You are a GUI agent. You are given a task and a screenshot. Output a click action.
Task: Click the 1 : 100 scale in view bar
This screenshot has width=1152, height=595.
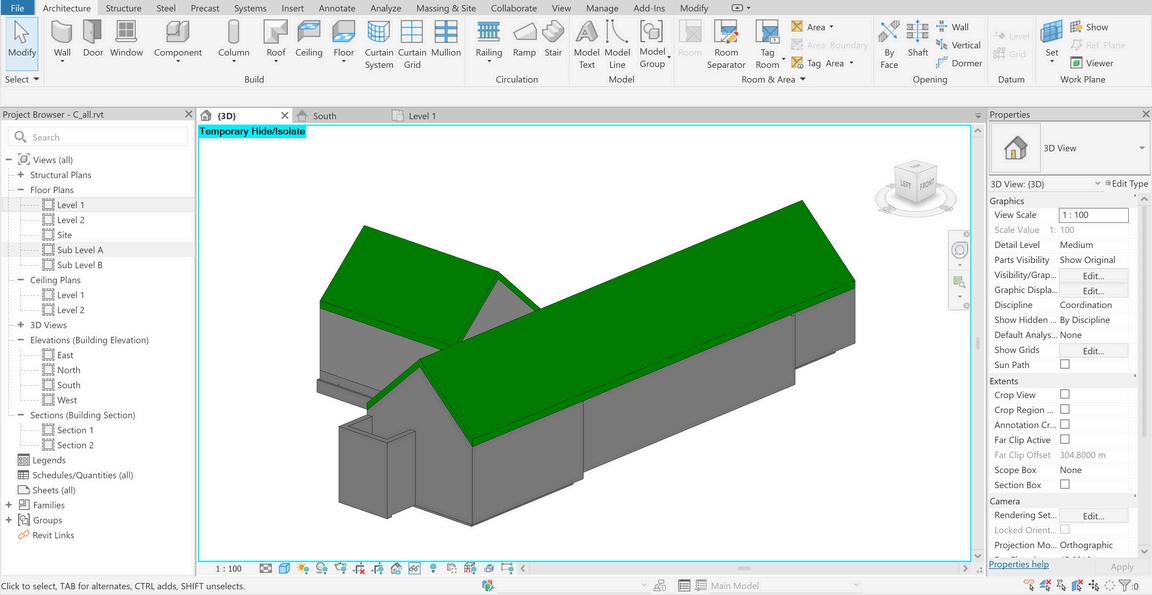tap(228, 569)
